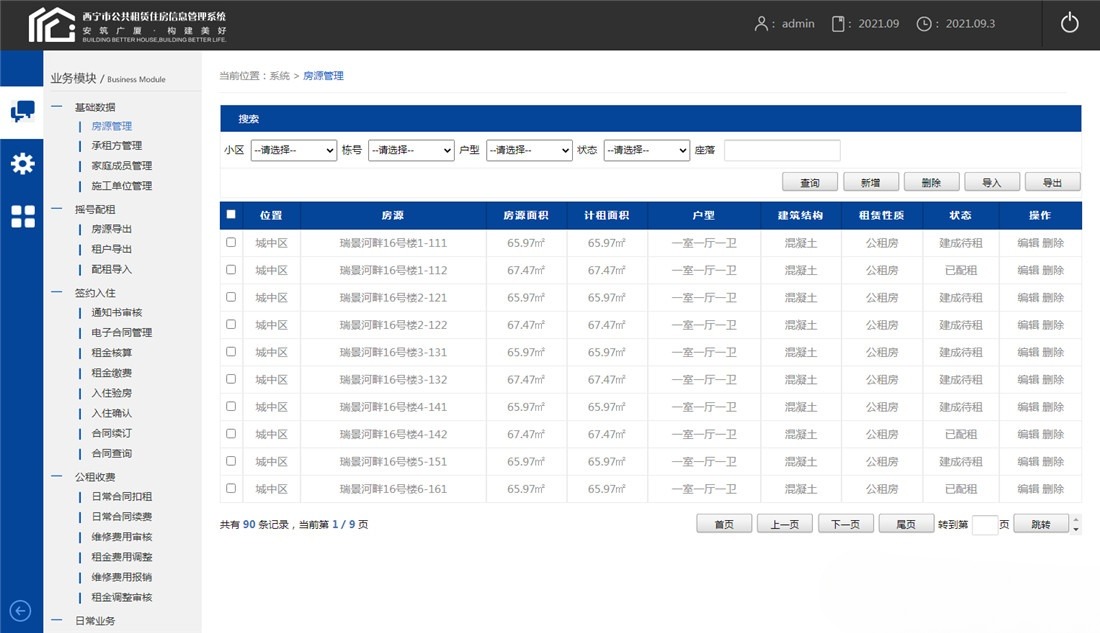The height and width of the screenshot is (633, 1100).
Task: Select checkbox of the 已配租 row 1-112
Action: (230, 269)
